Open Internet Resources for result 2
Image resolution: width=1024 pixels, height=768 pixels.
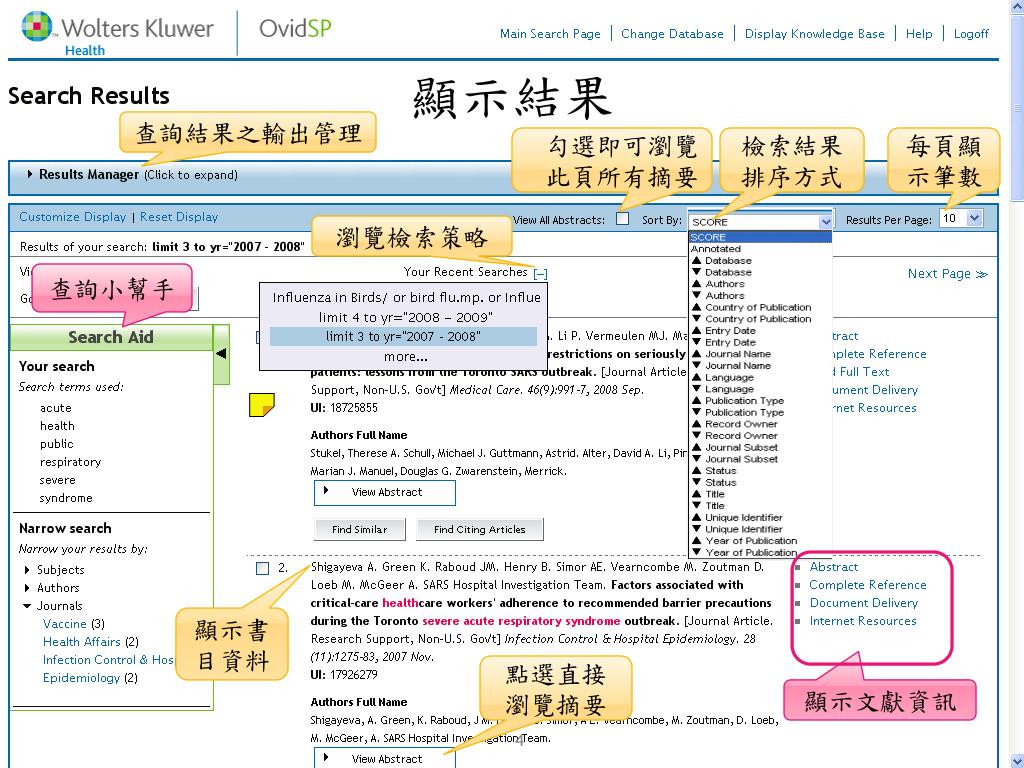pyautogui.click(x=863, y=621)
